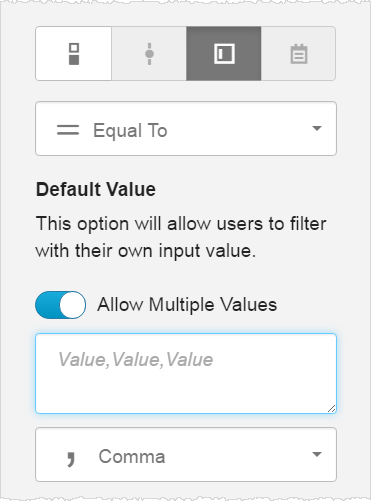Click the equals sign icon beside Equal To
This screenshot has width=372, height=502.
(x=68, y=130)
